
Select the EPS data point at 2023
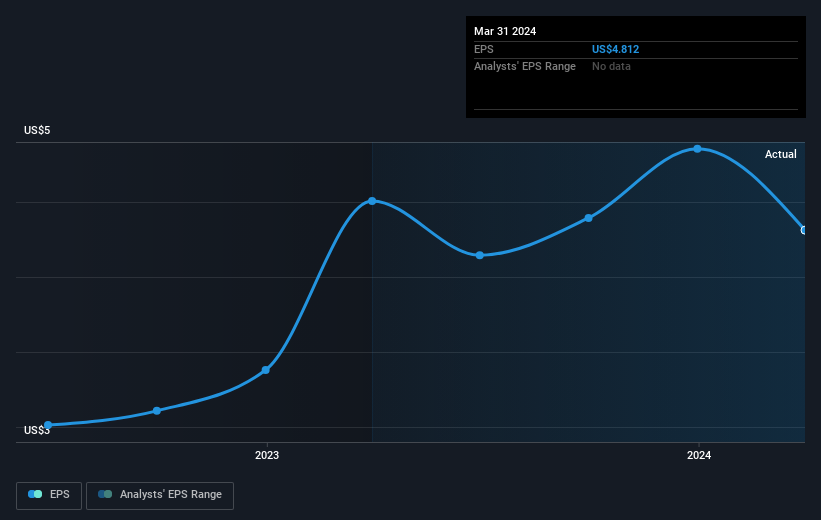point(265,370)
